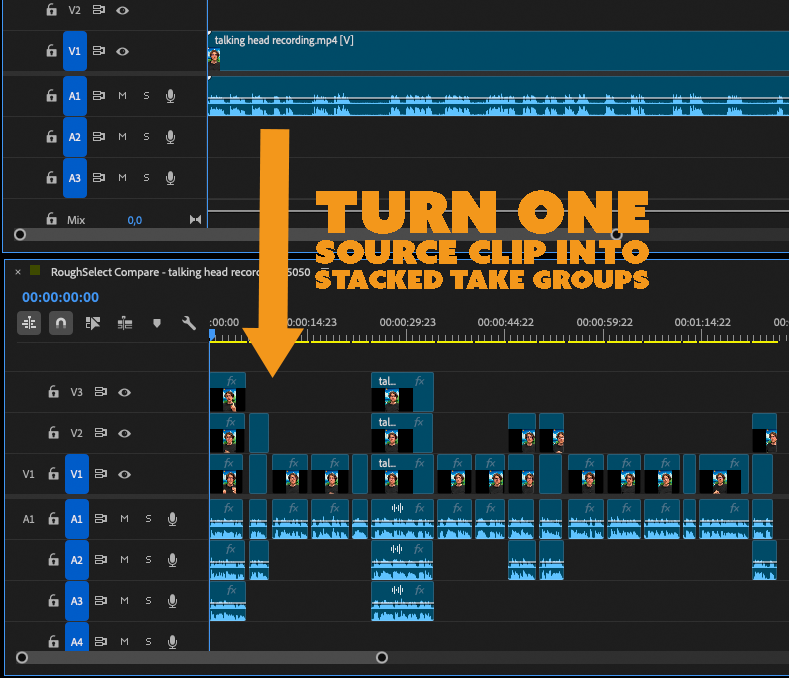Screen dimensions: 789x678
Task: Toggle blue V1 track targeting in upper timeline
Action: point(74,51)
